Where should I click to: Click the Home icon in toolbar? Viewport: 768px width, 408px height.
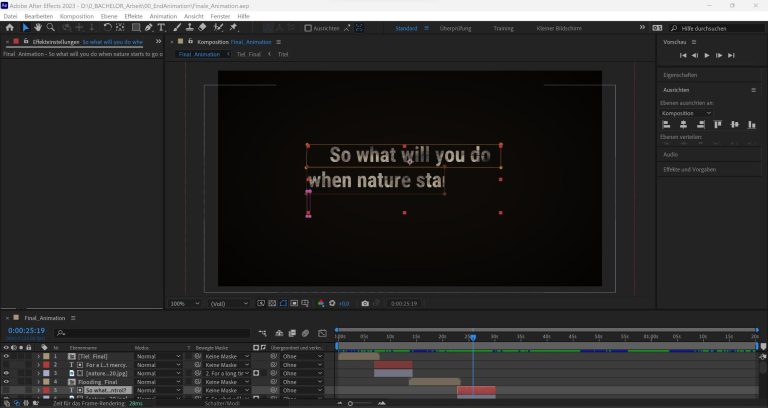10,28
